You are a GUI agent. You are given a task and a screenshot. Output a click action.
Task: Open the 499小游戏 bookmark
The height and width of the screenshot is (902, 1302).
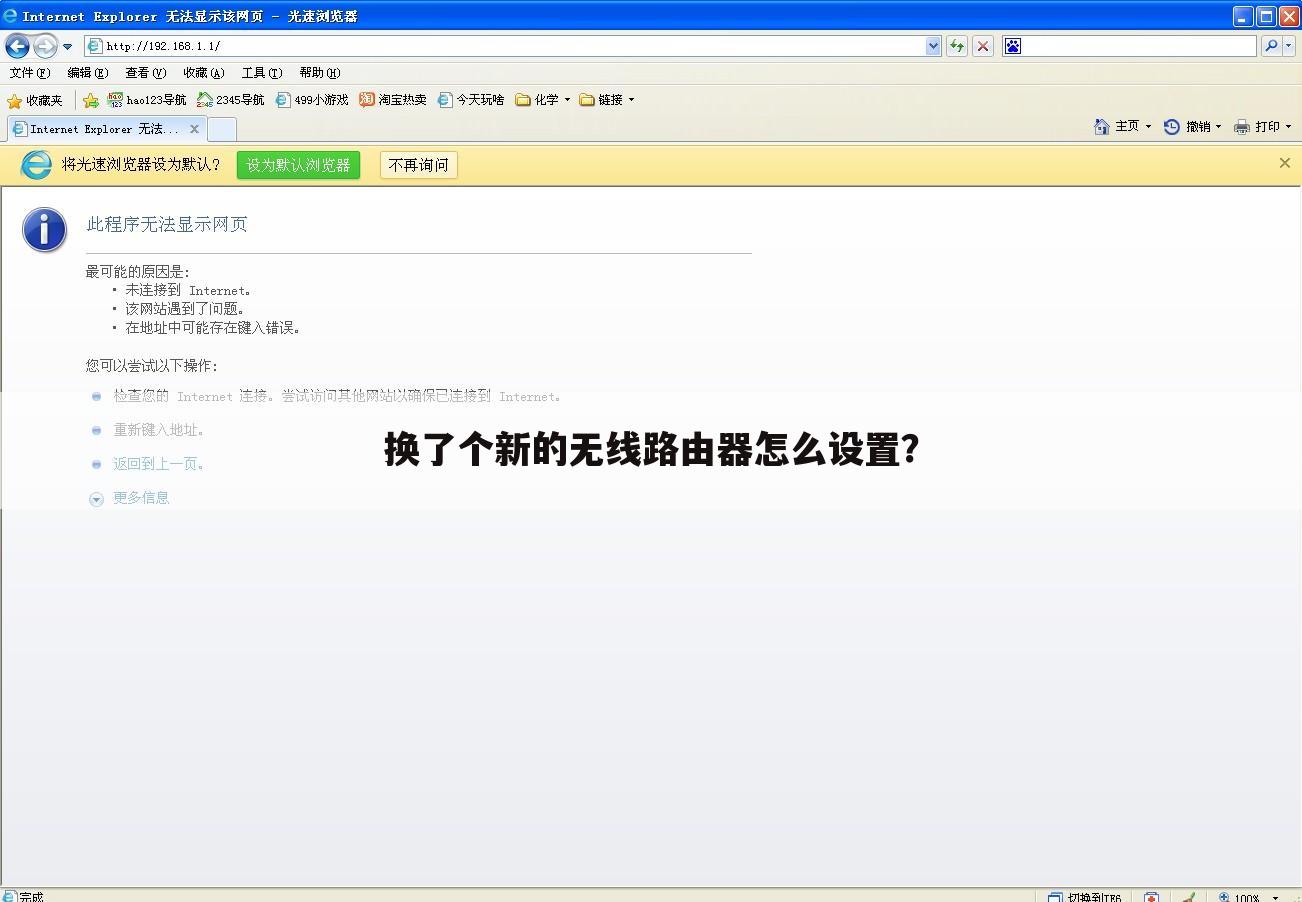pyautogui.click(x=312, y=100)
